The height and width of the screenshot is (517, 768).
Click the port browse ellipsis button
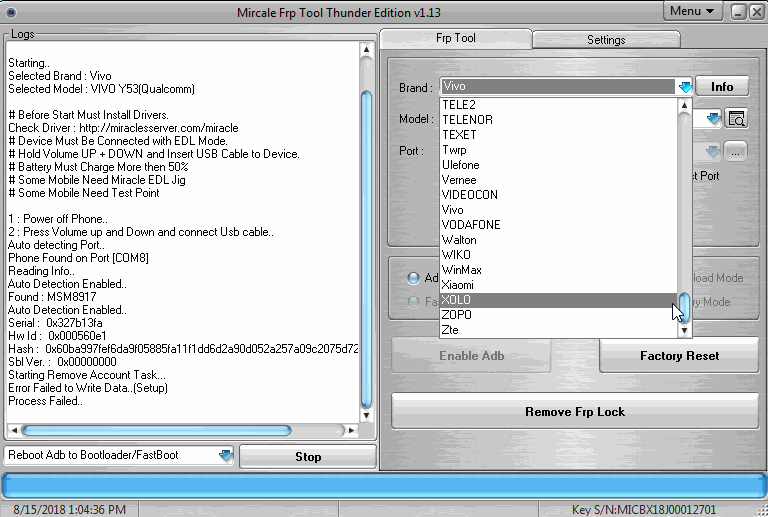click(x=735, y=151)
